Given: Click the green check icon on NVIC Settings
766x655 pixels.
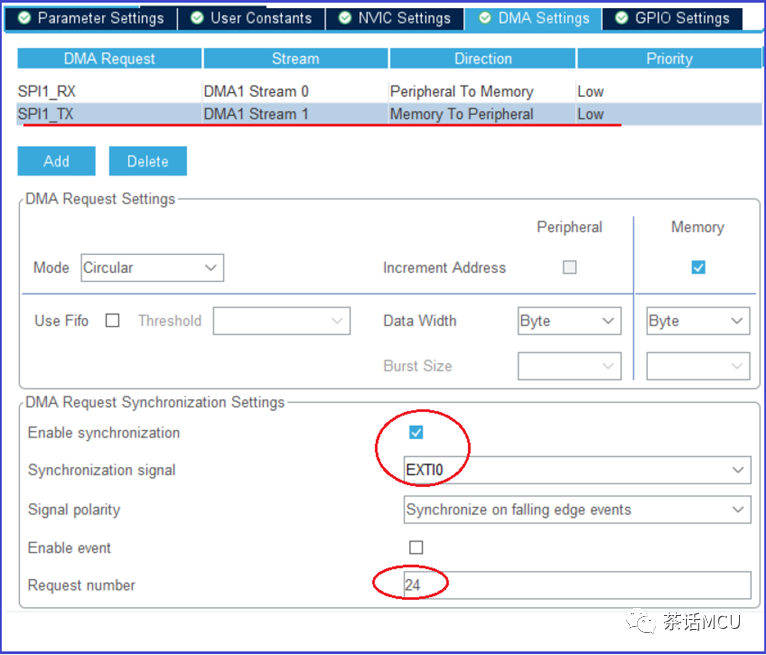Looking at the screenshot, I should click(x=345, y=18).
